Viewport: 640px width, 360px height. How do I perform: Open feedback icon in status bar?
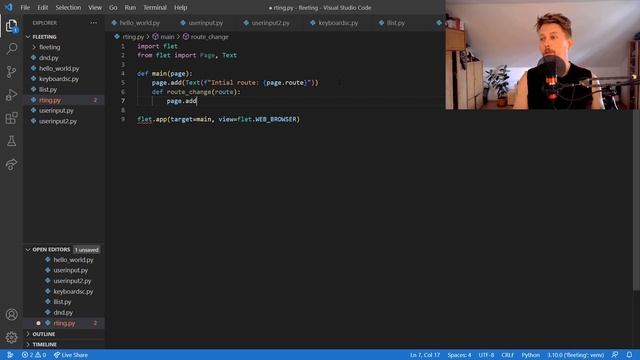click(615, 355)
